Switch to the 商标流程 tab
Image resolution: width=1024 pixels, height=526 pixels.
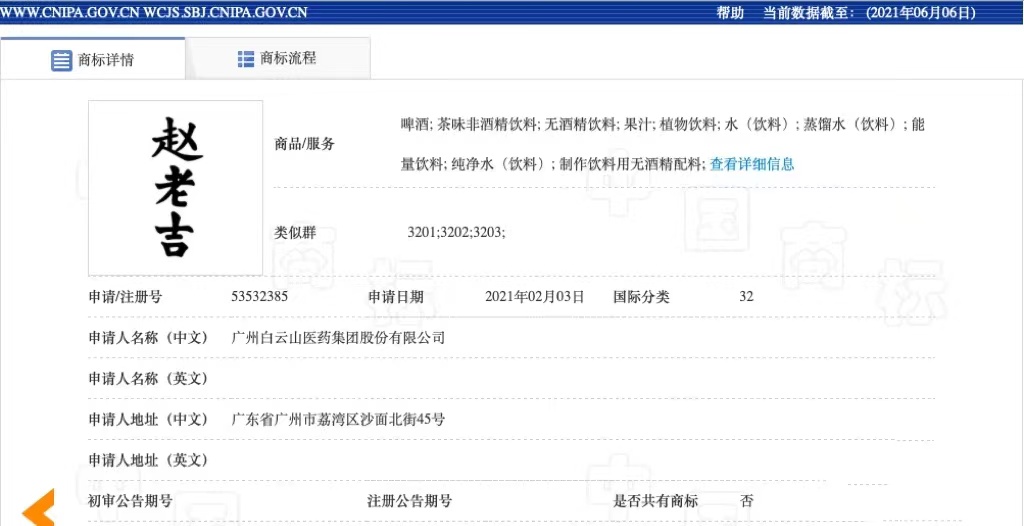(278, 59)
